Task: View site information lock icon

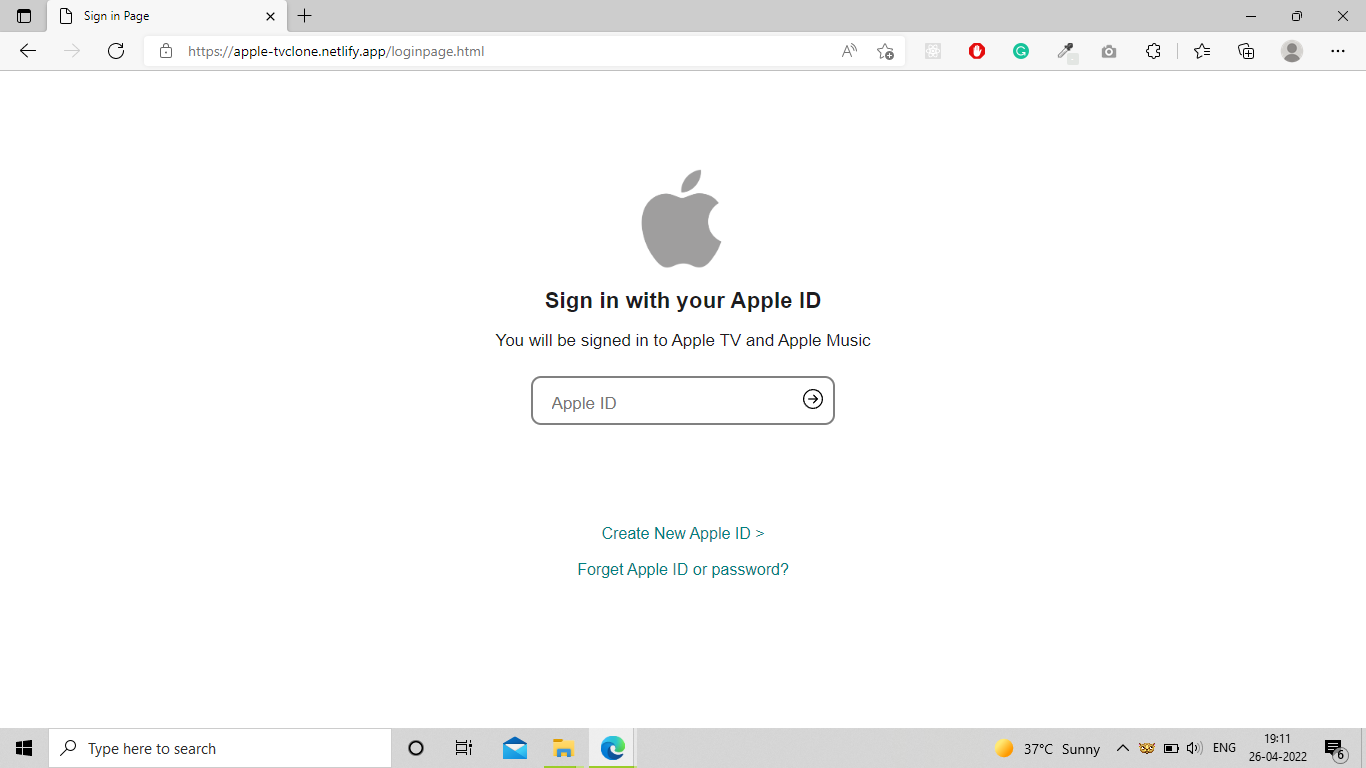Action: click(x=166, y=51)
